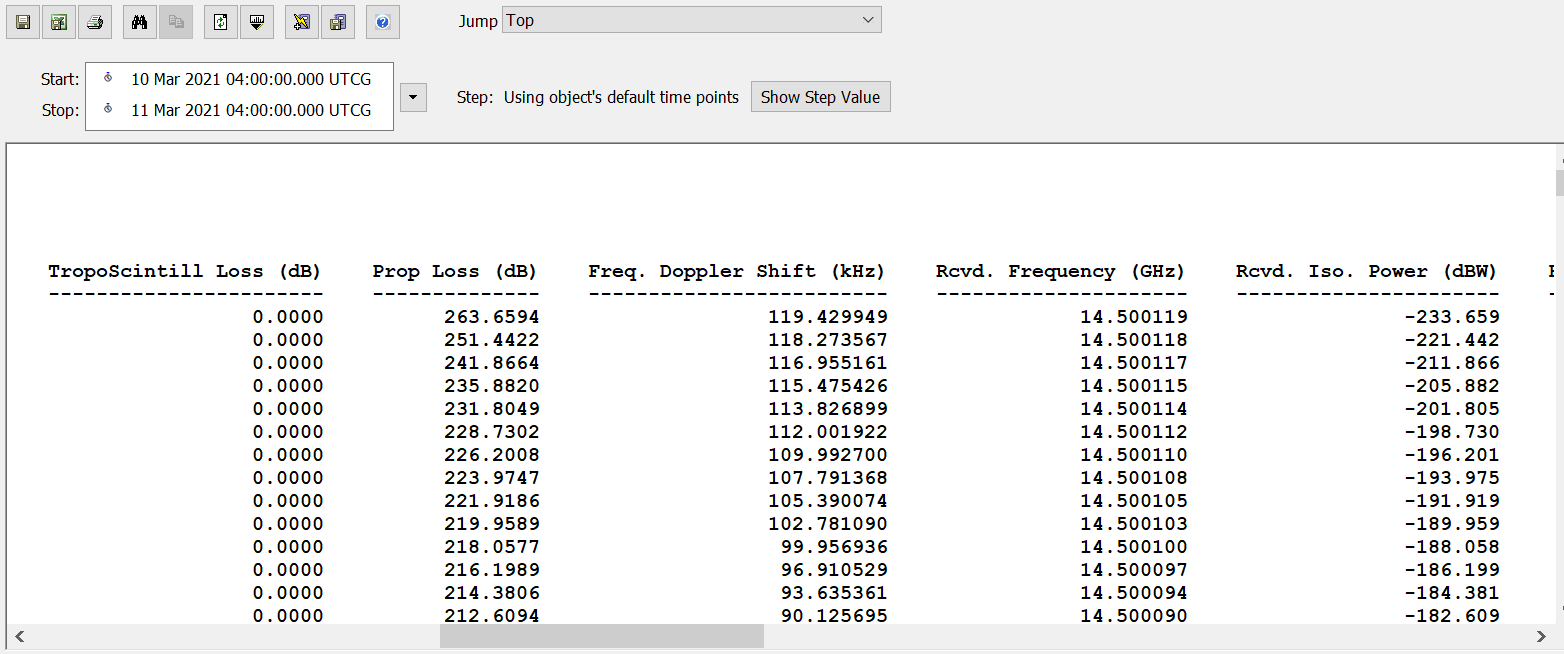This screenshot has width=1564, height=654.
Task: Click the vertical scrollbar thumb at top
Action: (x=1559, y=183)
